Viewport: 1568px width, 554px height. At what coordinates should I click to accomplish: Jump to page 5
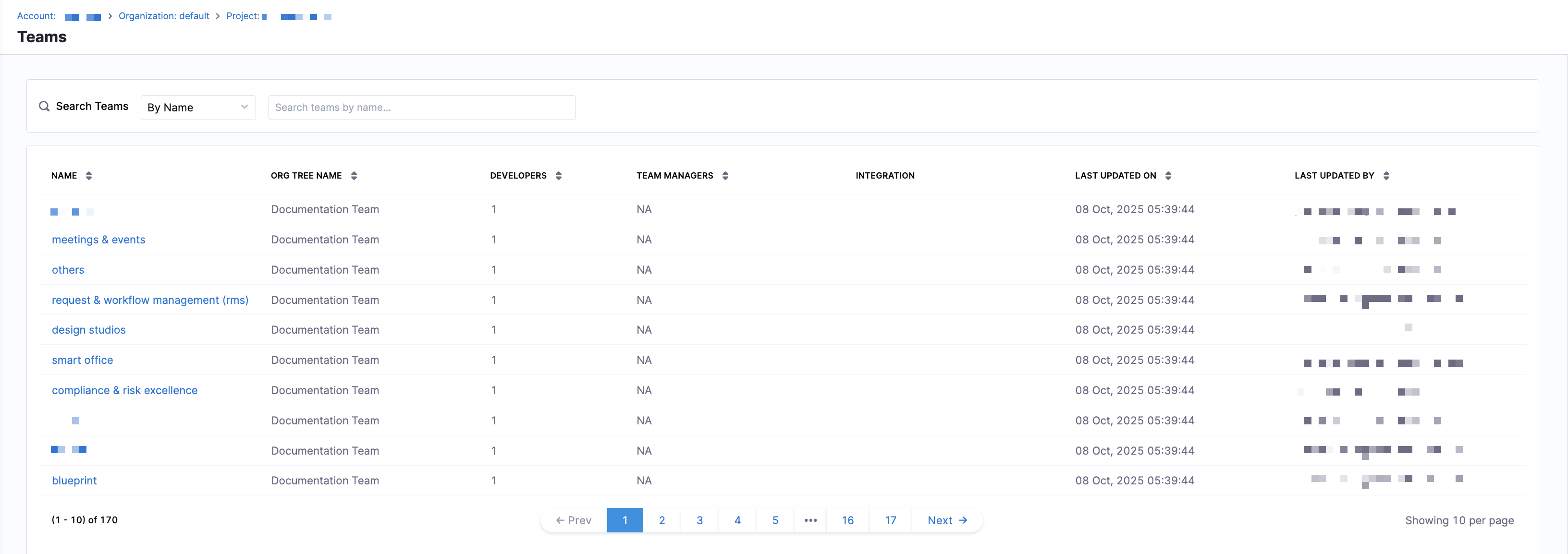click(775, 520)
